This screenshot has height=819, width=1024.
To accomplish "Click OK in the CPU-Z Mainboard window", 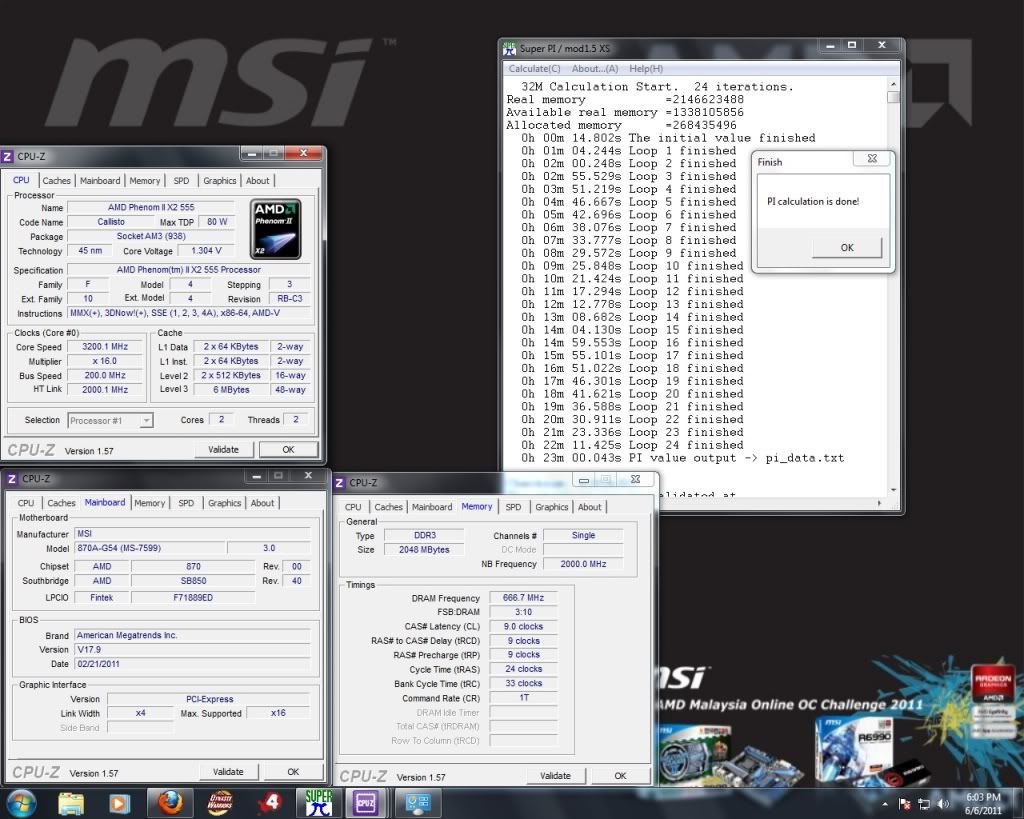I will tap(293, 772).
